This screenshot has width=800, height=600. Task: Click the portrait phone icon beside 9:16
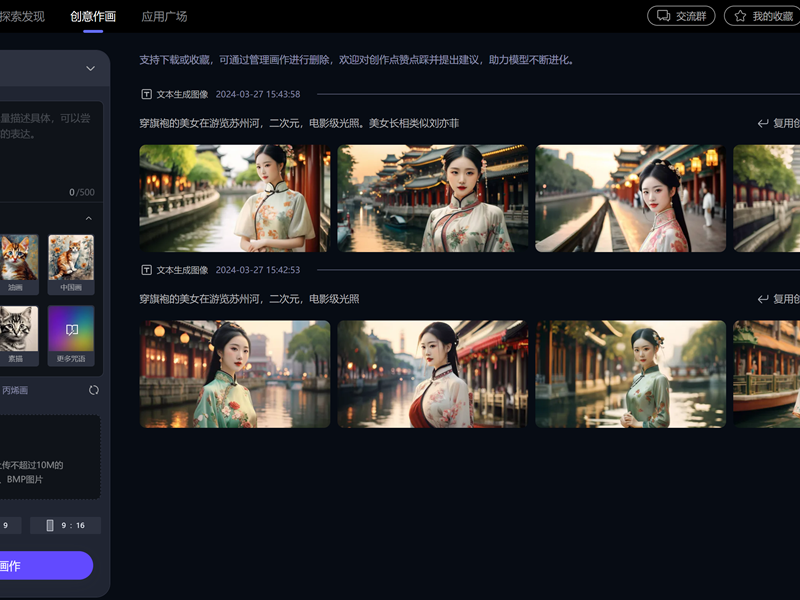tap(50, 525)
